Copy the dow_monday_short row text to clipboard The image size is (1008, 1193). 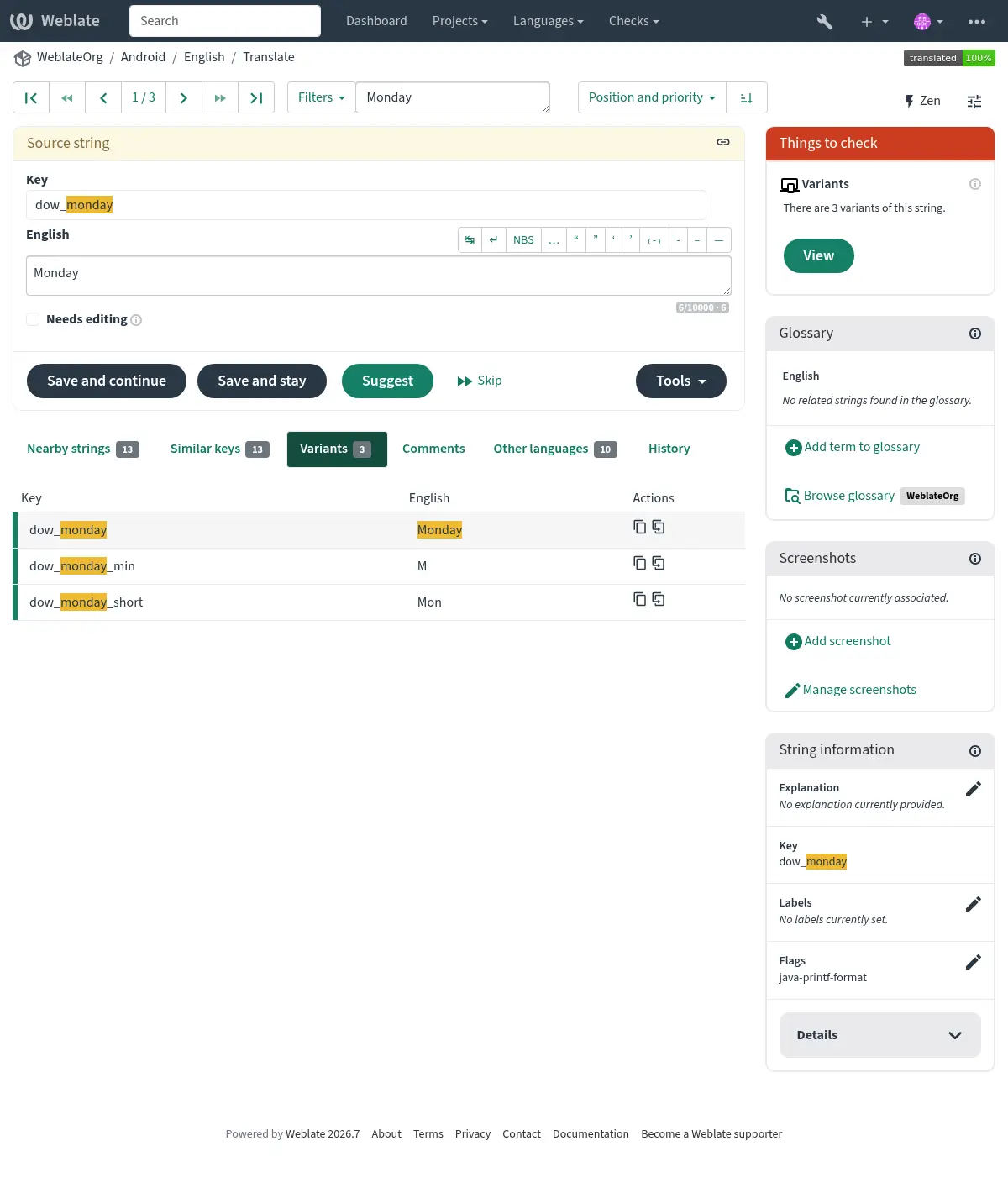(x=640, y=599)
